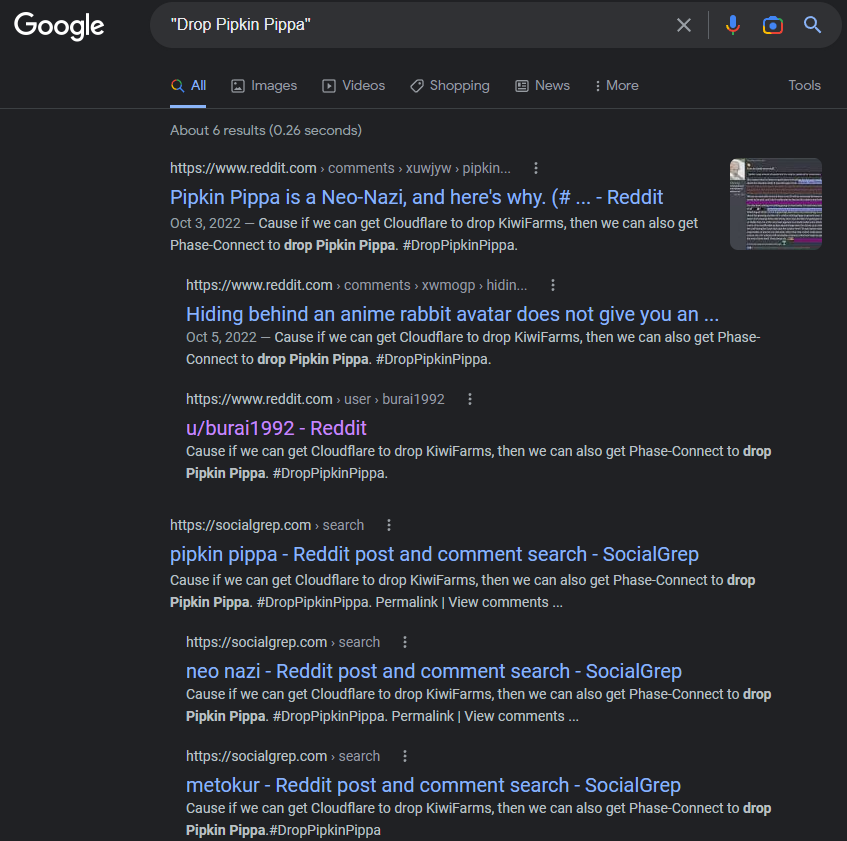The width and height of the screenshot is (847, 841).
Task: Switch to the Images tab
Action: point(264,85)
